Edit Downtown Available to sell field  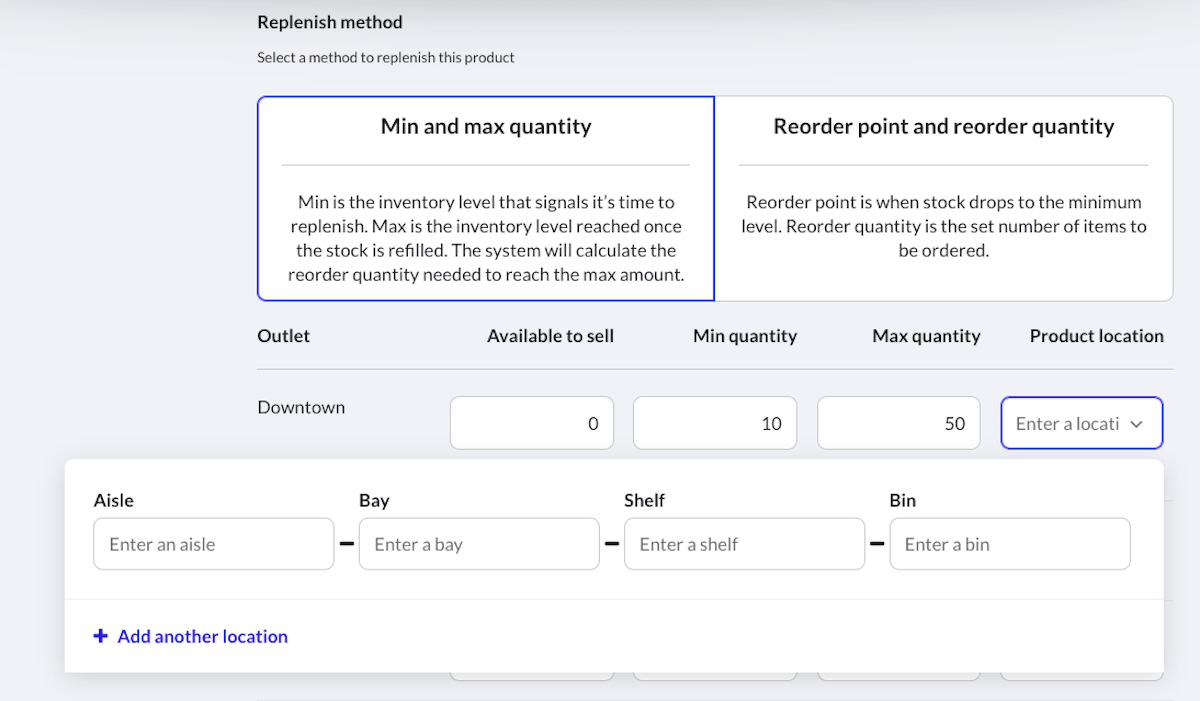tap(532, 423)
